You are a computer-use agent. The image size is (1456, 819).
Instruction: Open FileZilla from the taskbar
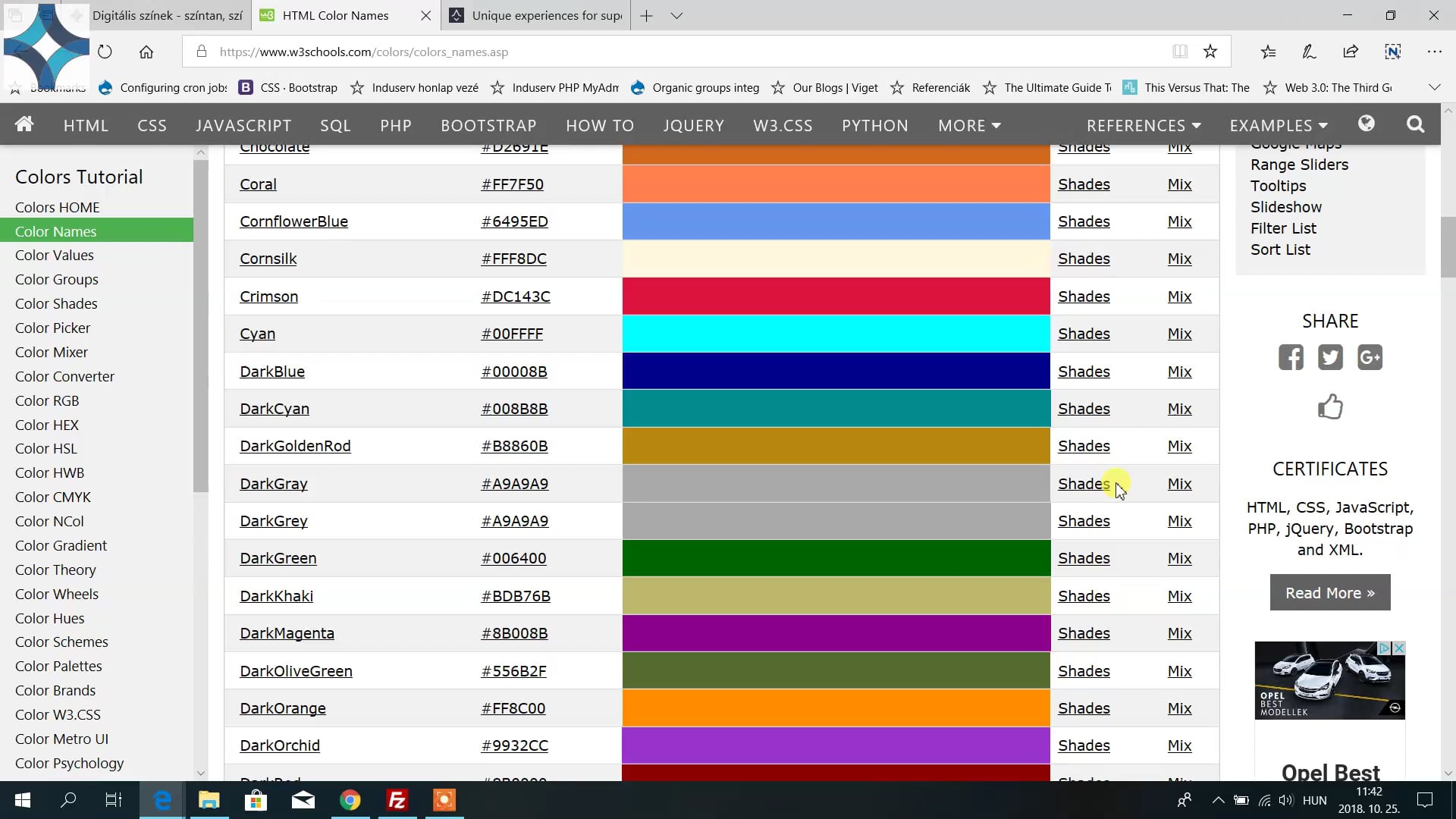tap(397, 800)
